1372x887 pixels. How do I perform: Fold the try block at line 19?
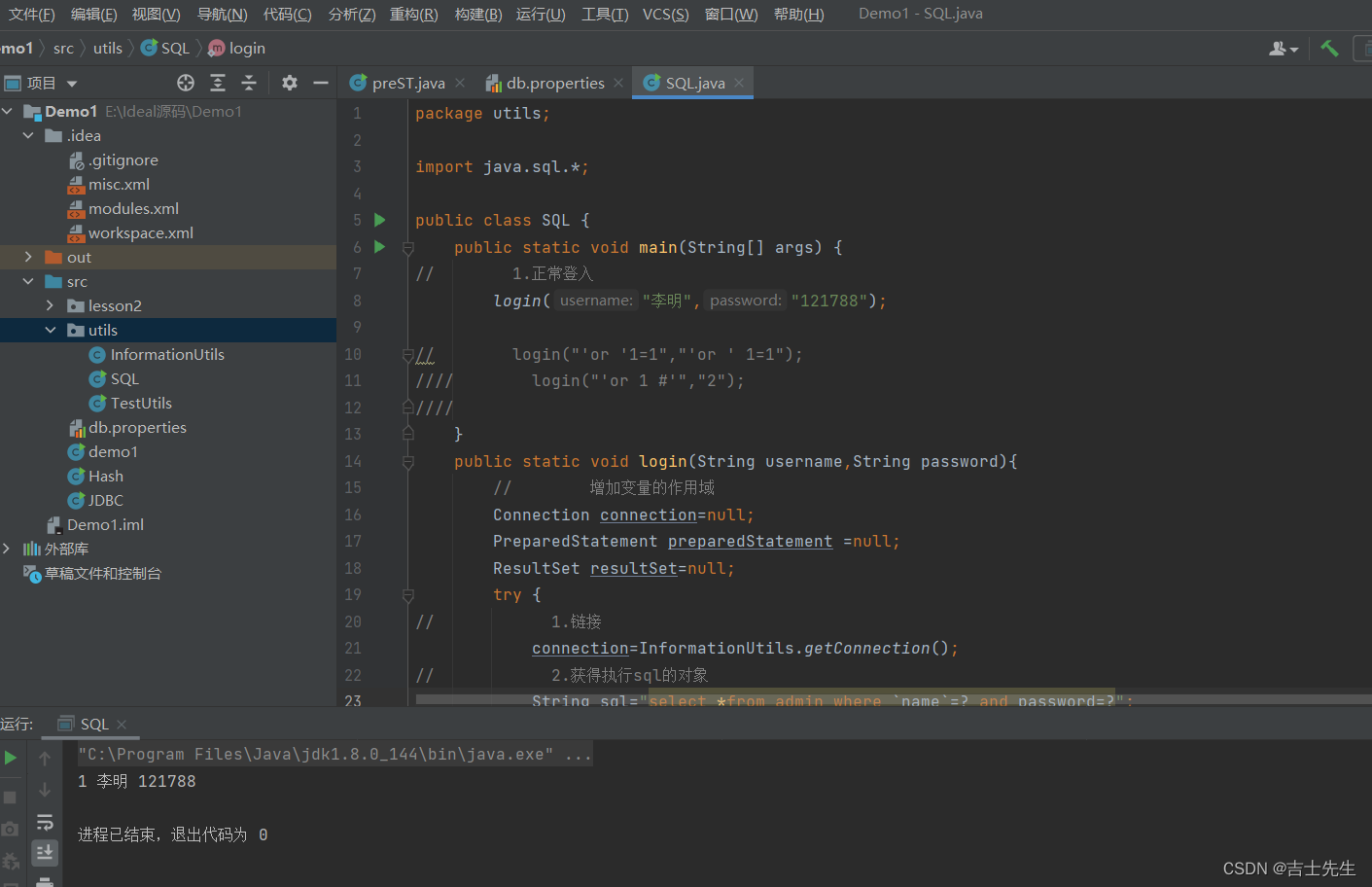[x=408, y=595]
